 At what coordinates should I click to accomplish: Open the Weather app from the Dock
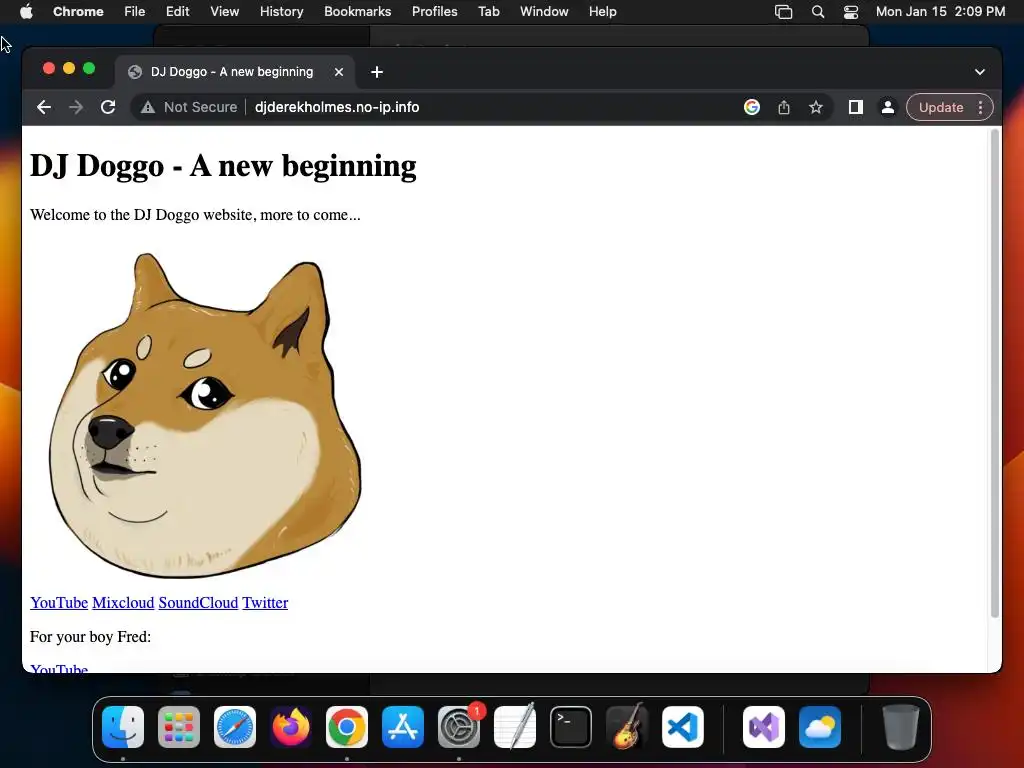tap(820, 727)
